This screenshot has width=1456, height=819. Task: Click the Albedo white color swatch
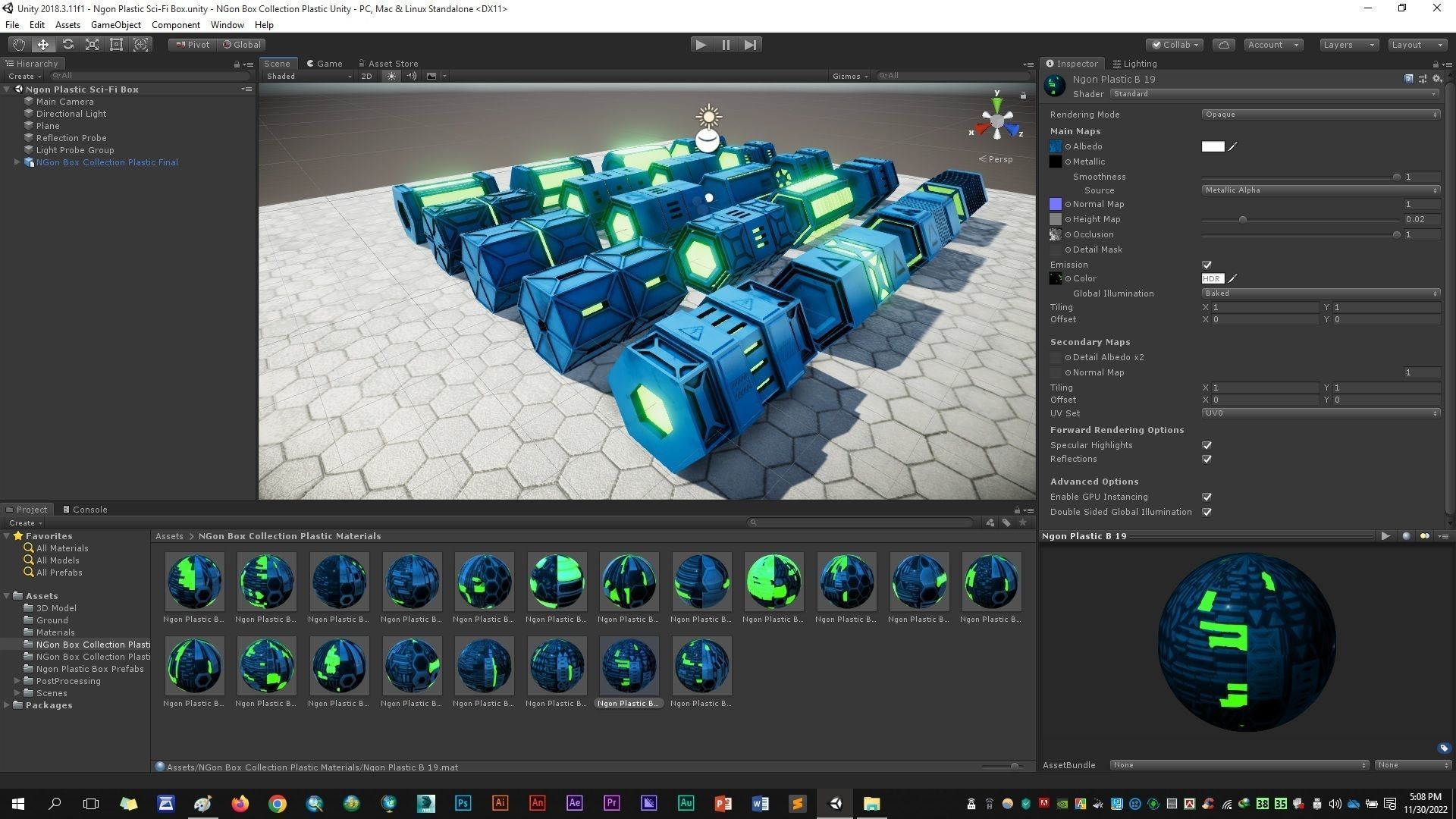pos(1213,146)
